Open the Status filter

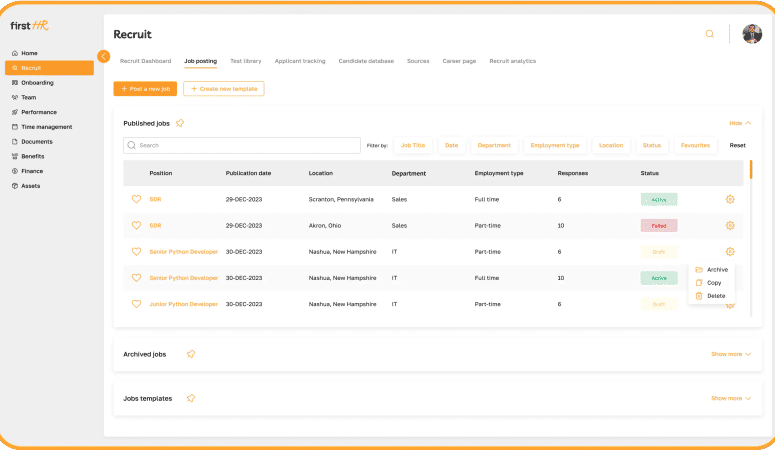coord(651,145)
